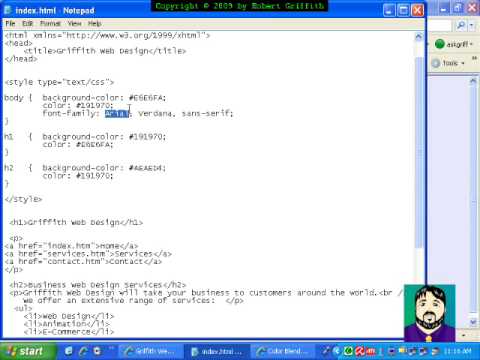The image size is (480, 360).
Task: Click the Notepad document icon in title bar
Action: pyautogui.click(x=8, y=10)
